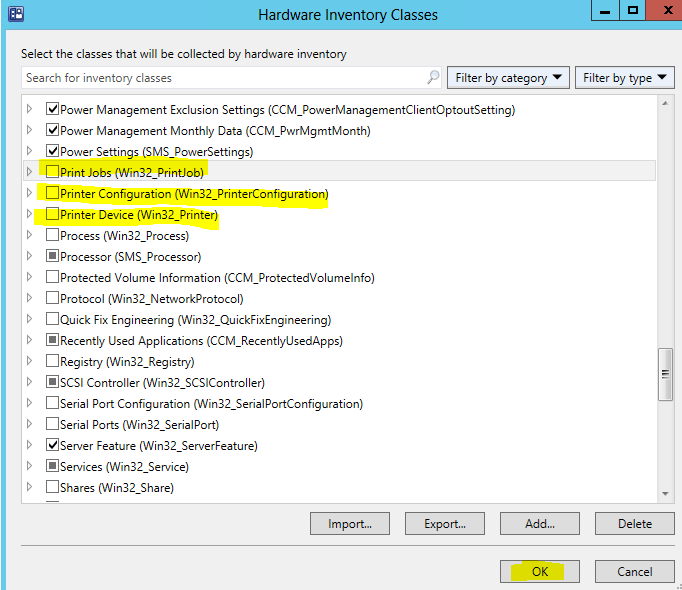Select Recently Used Applications class row
The width and height of the screenshot is (682, 590).
(x=201, y=341)
